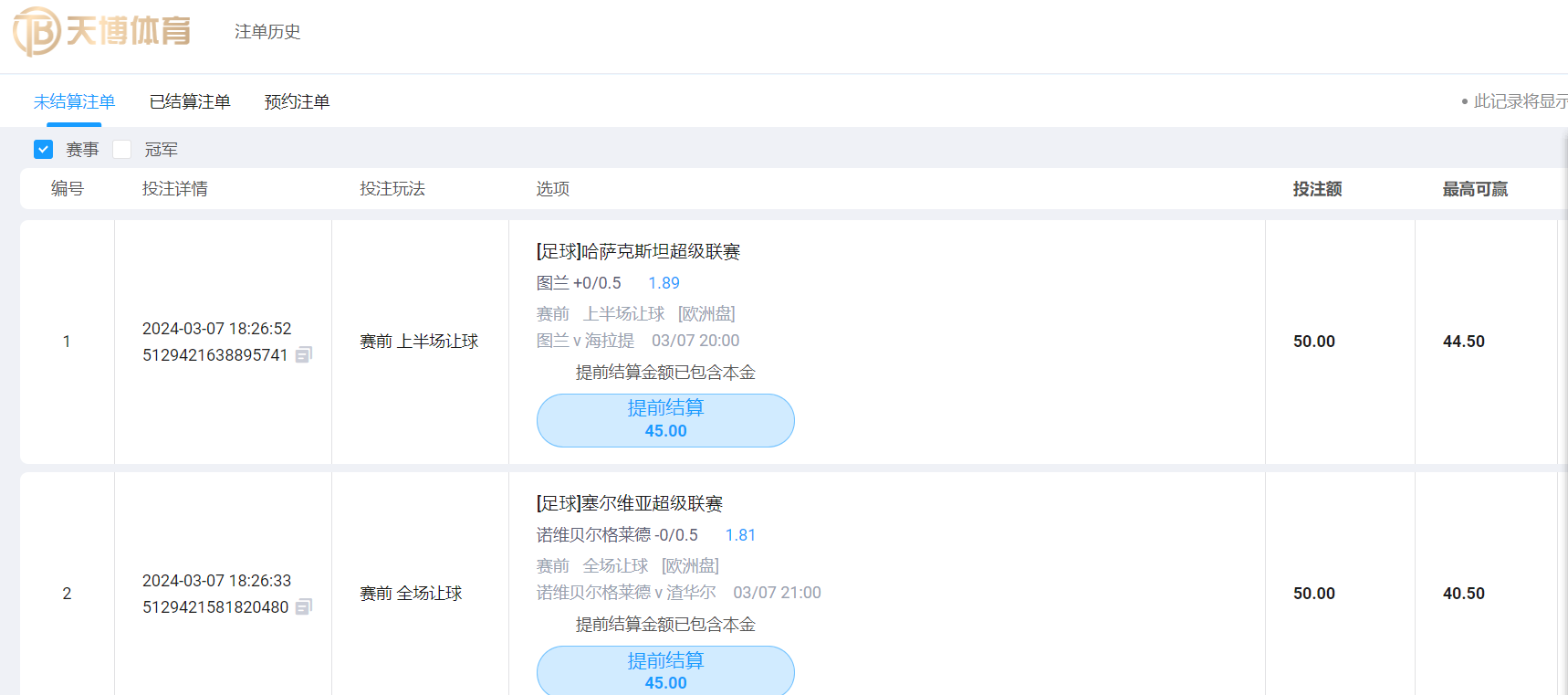1568x695 pixels.
Task: Click the 天博体育 logo
Action: click(101, 31)
